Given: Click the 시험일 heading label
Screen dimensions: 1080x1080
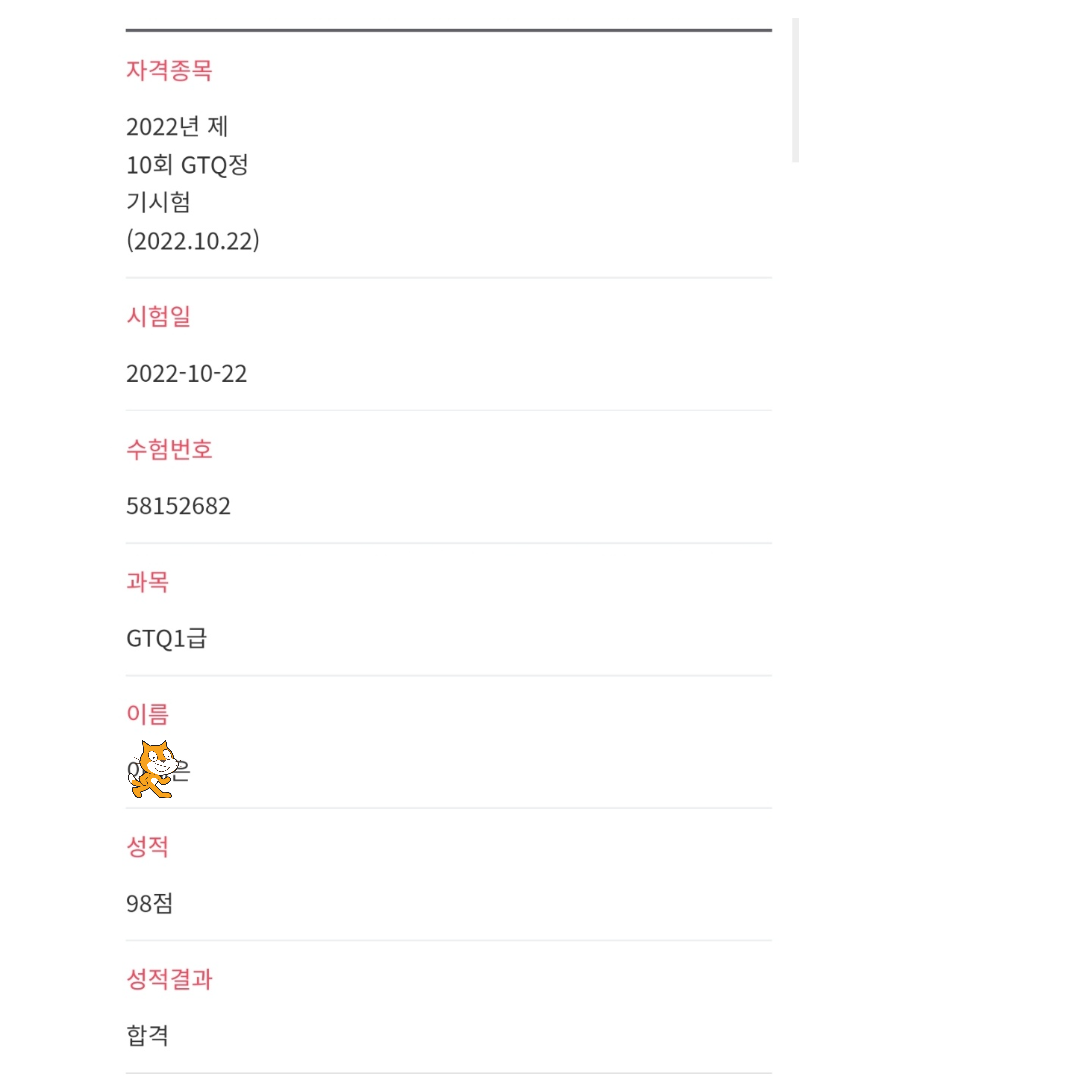Looking at the screenshot, I should pyautogui.click(x=158, y=316).
